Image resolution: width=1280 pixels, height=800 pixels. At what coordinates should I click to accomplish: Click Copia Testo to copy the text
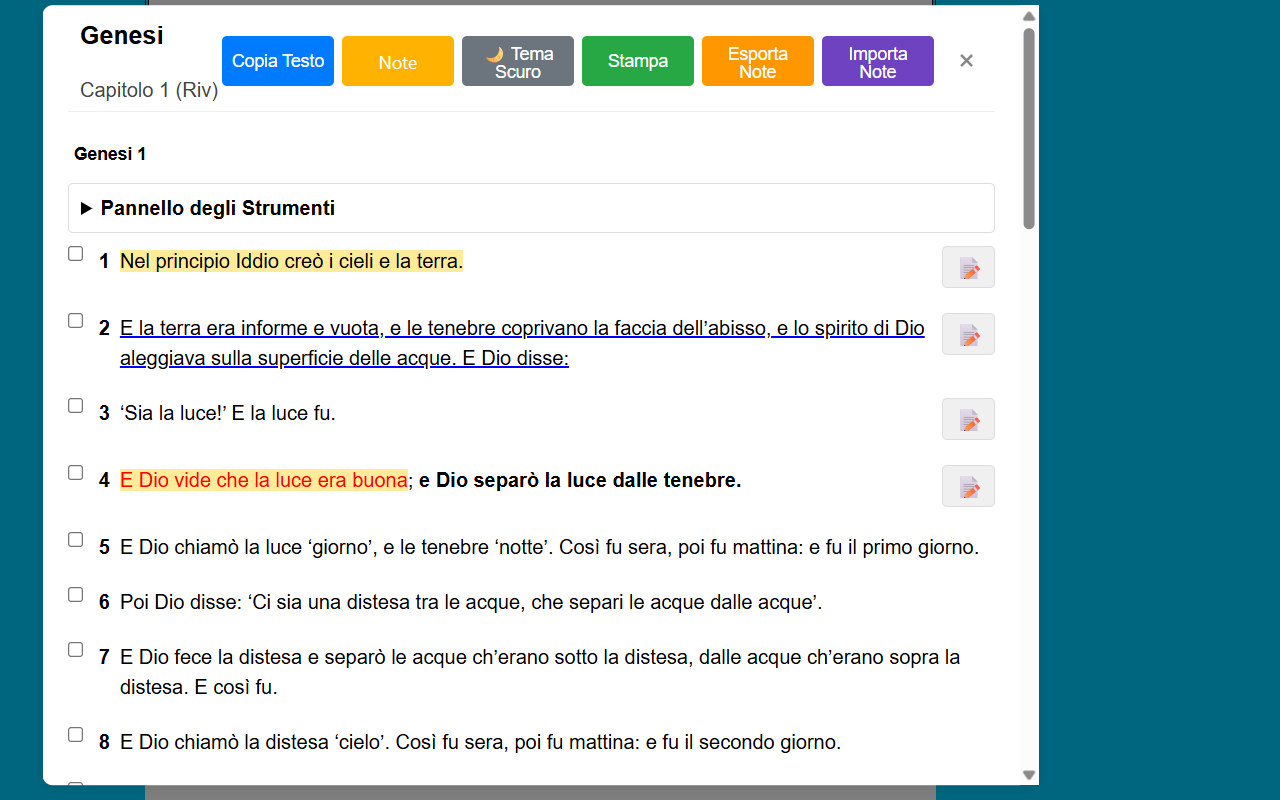point(277,61)
